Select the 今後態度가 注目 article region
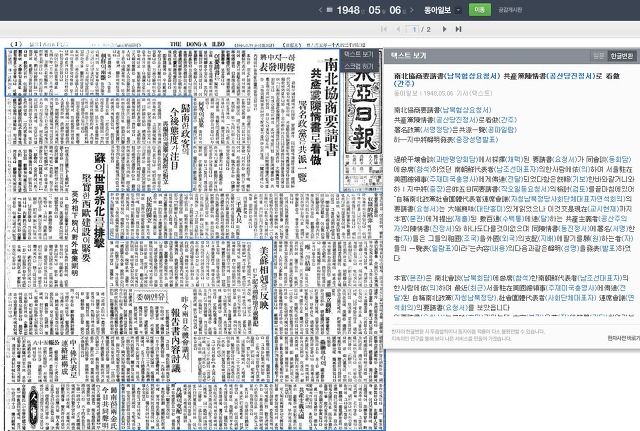This screenshot has width=640, height=431. click(174, 138)
